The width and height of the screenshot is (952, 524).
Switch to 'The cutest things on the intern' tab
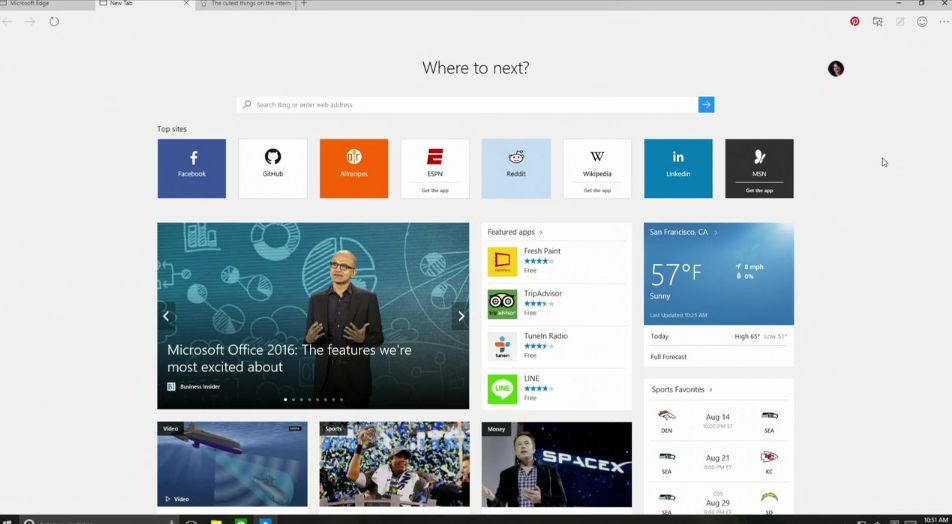(246, 3)
